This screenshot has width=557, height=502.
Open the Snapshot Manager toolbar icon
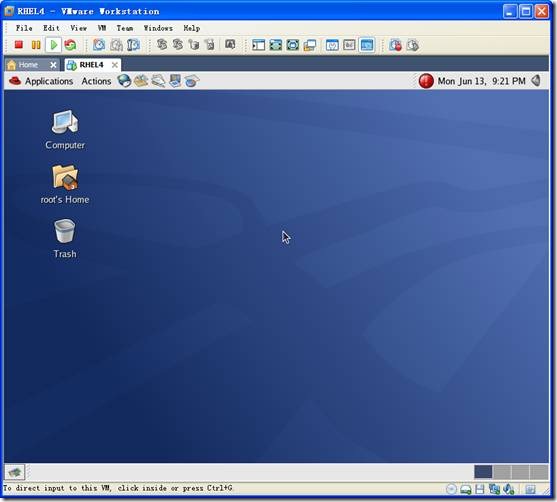click(x=133, y=45)
